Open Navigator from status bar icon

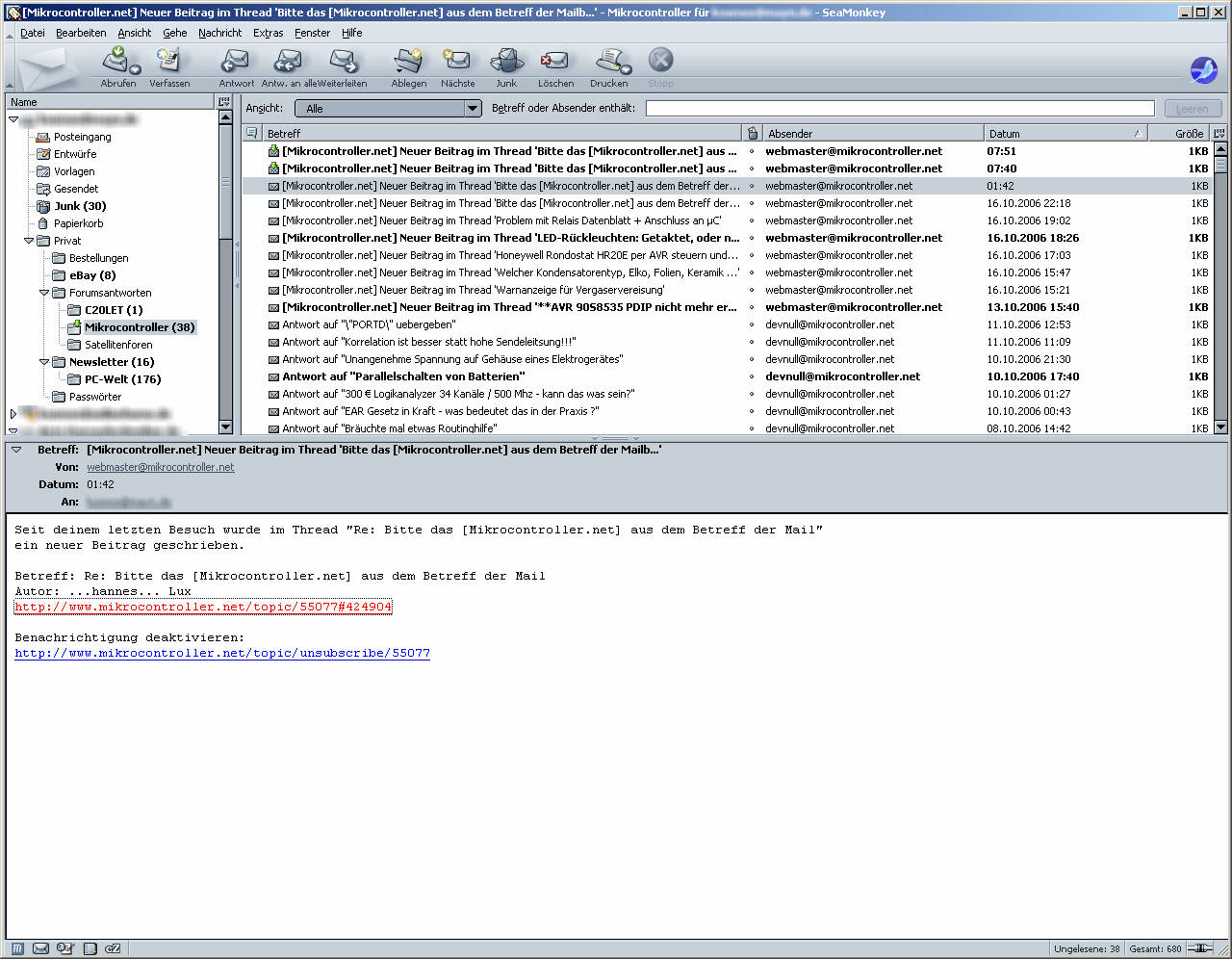(x=17, y=948)
